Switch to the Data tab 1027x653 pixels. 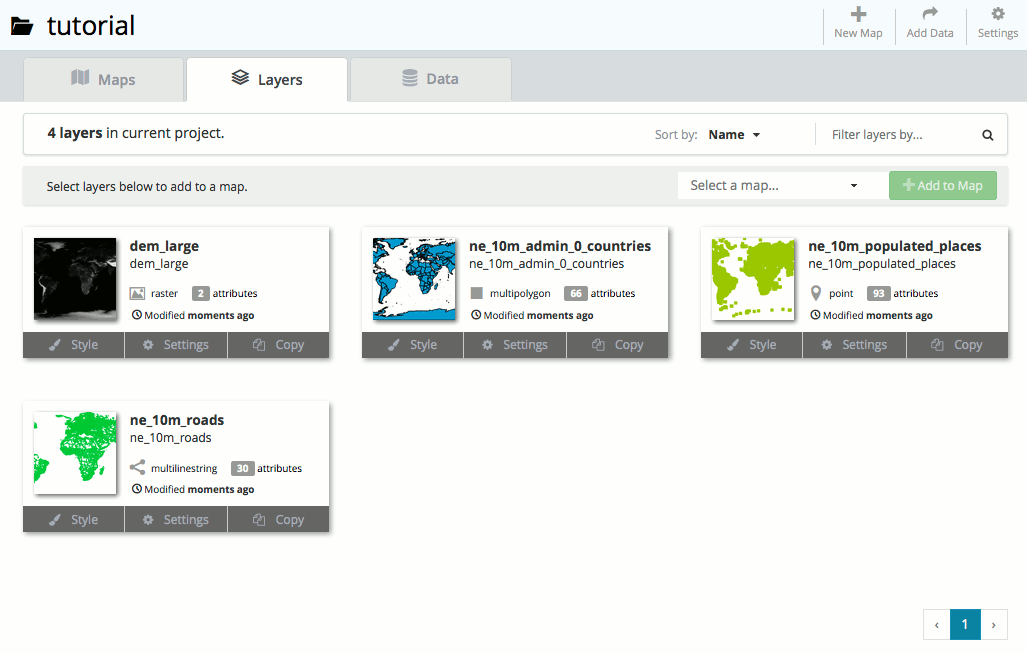point(430,79)
